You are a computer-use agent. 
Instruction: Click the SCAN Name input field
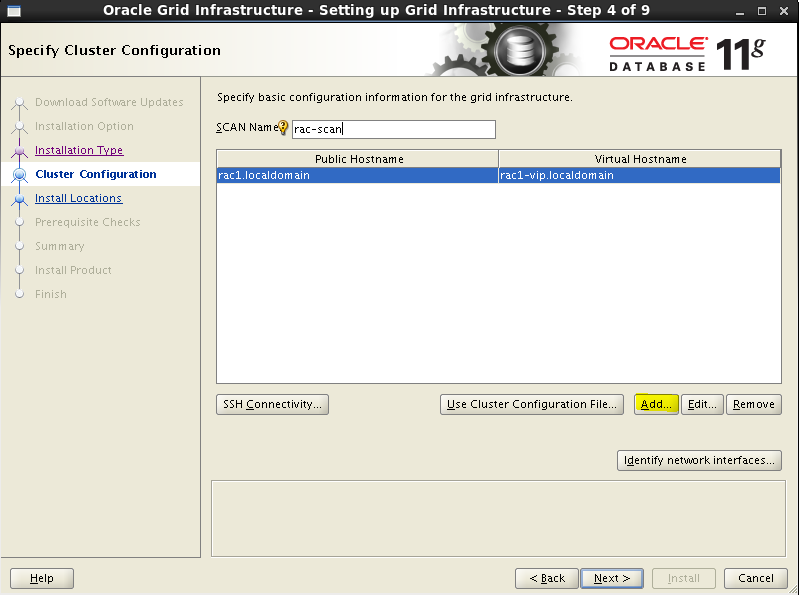(394, 129)
